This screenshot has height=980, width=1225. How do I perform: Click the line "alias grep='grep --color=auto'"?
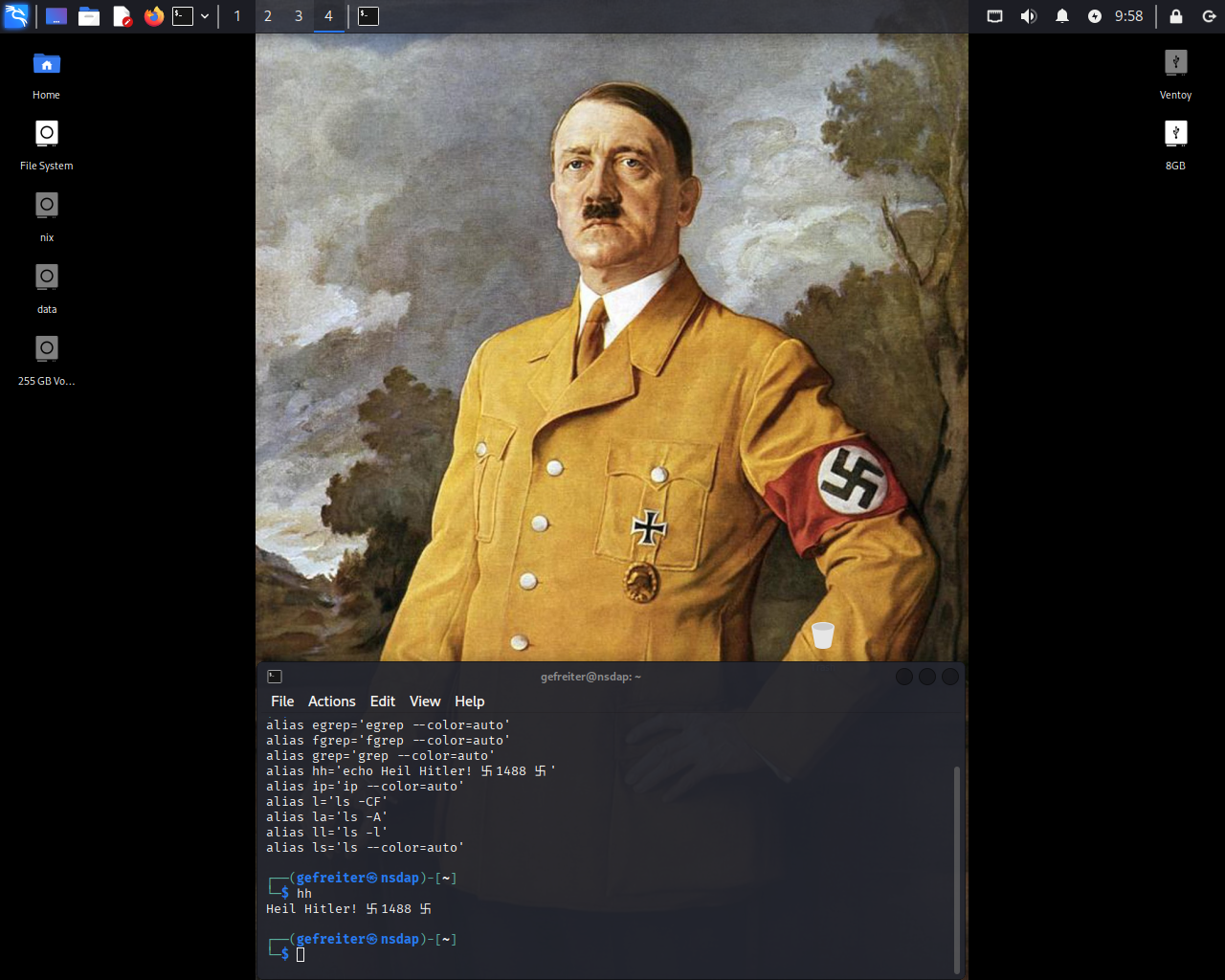tap(380, 756)
